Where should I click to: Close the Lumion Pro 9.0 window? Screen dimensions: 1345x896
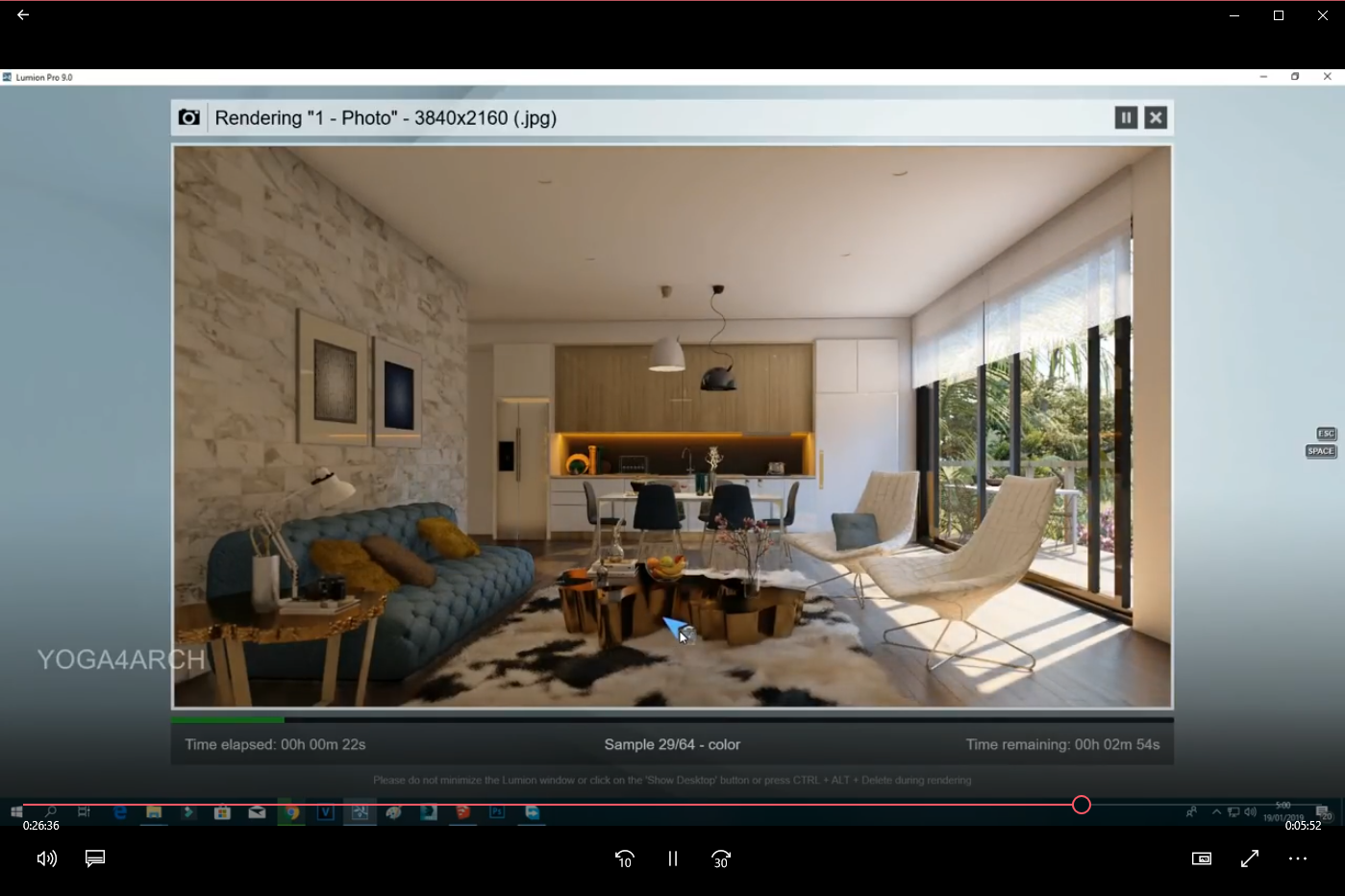(1328, 77)
